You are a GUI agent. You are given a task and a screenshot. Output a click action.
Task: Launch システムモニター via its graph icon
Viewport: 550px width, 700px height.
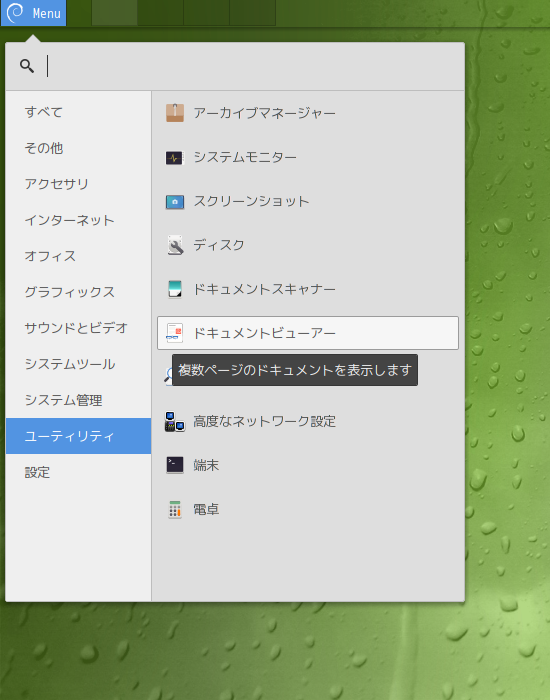click(x=175, y=157)
